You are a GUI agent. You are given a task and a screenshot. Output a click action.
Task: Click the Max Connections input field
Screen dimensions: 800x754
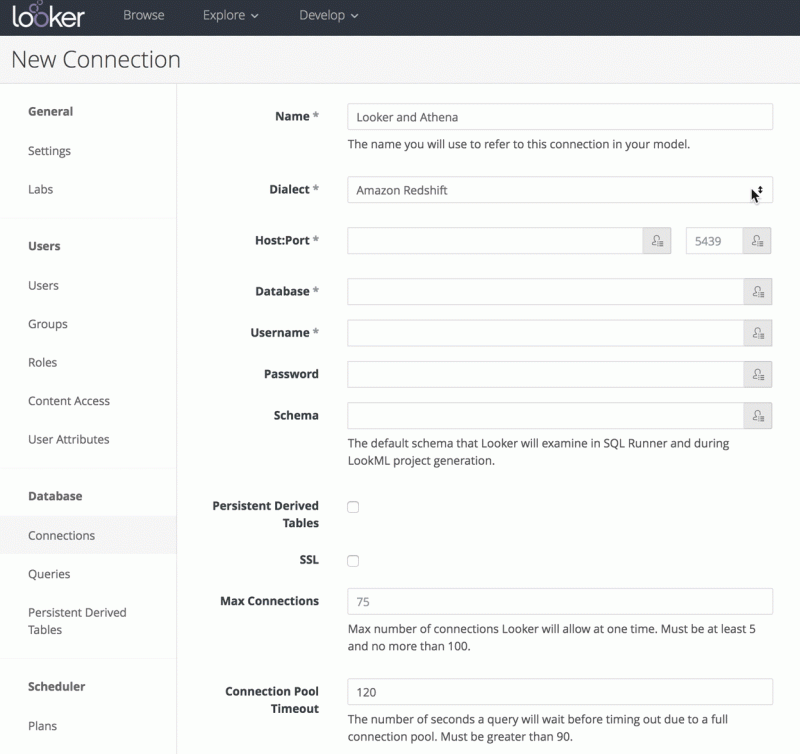click(x=560, y=601)
